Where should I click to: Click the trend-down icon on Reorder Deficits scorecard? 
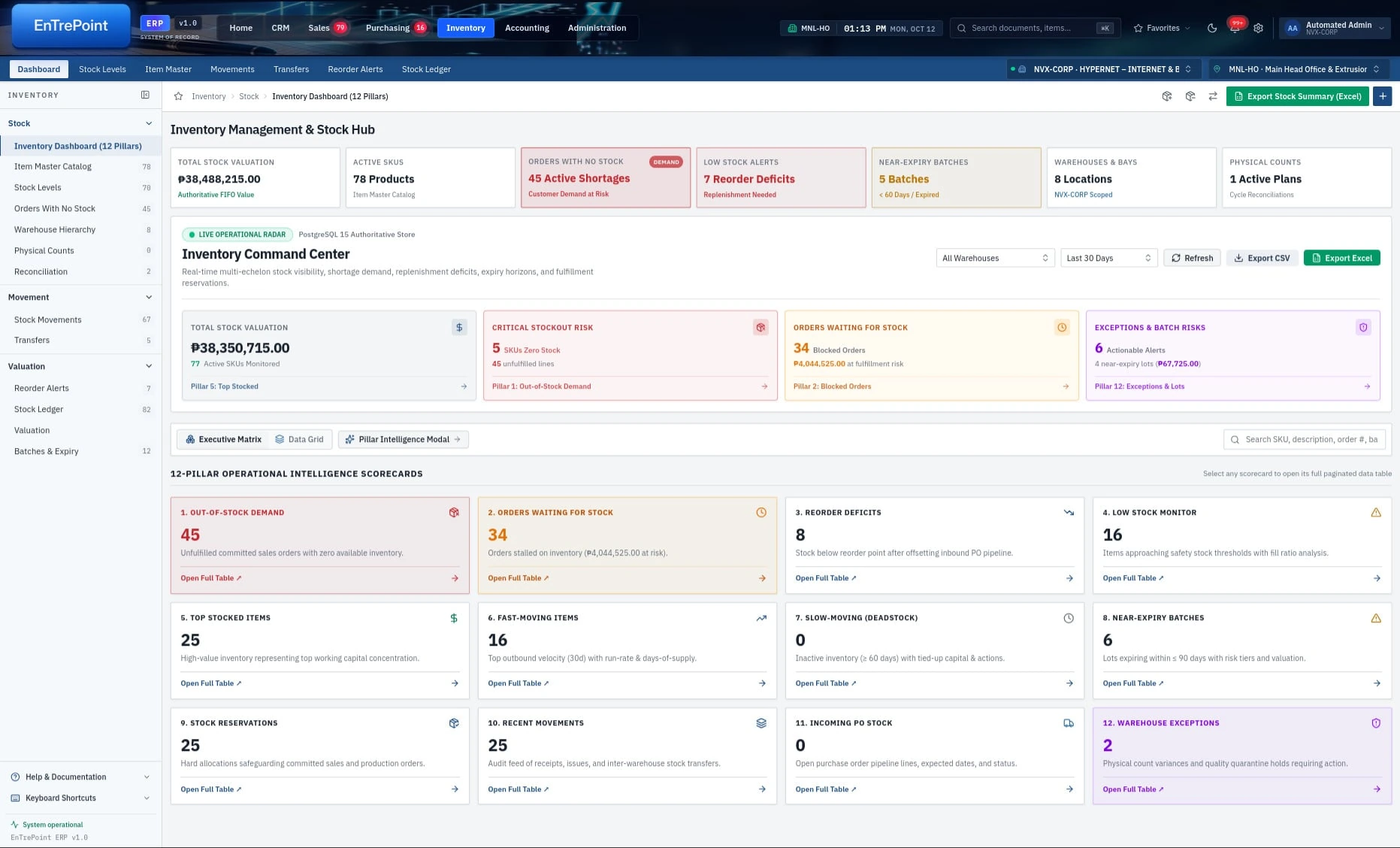pos(1069,513)
